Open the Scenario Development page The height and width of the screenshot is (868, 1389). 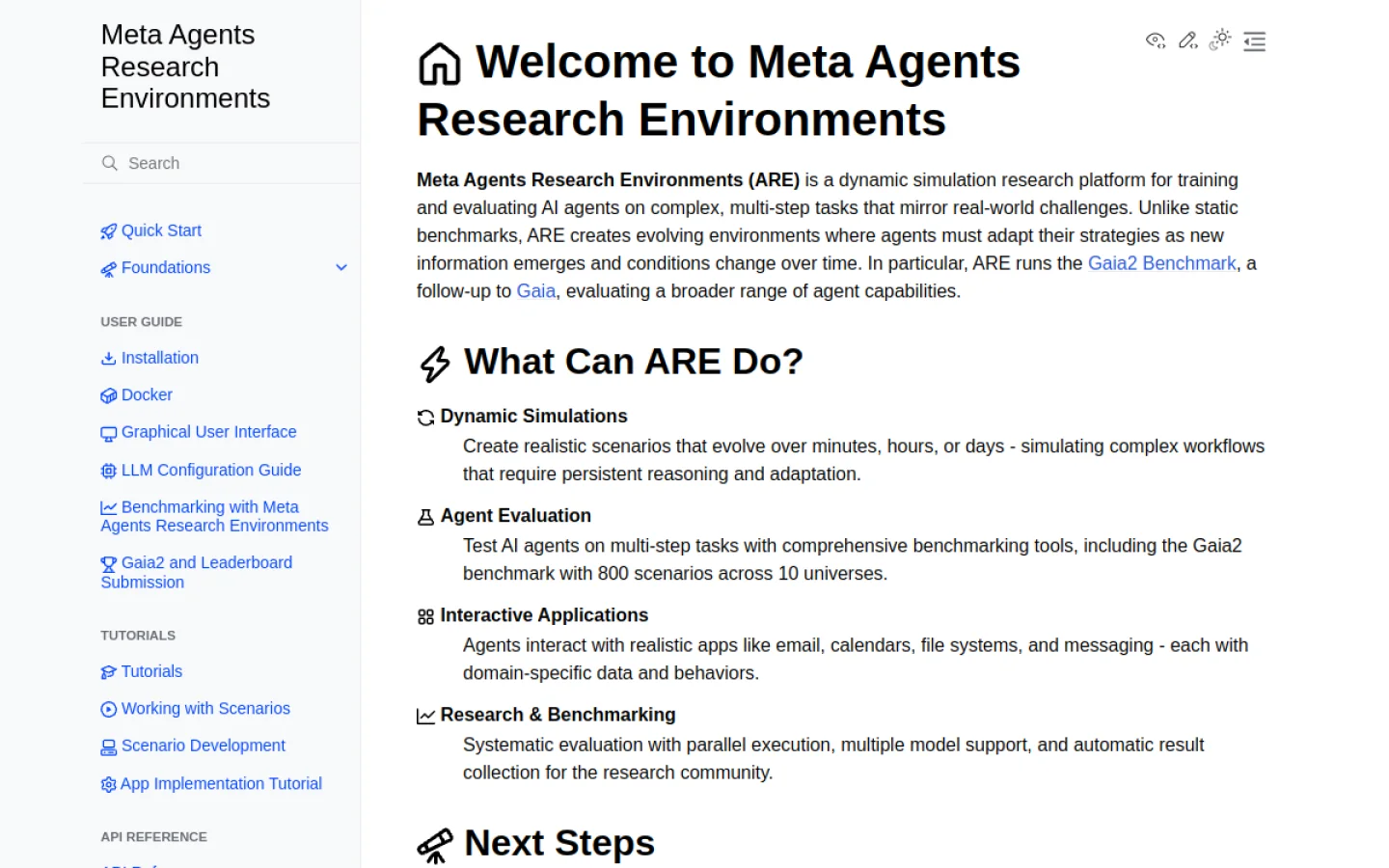[x=193, y=746]
